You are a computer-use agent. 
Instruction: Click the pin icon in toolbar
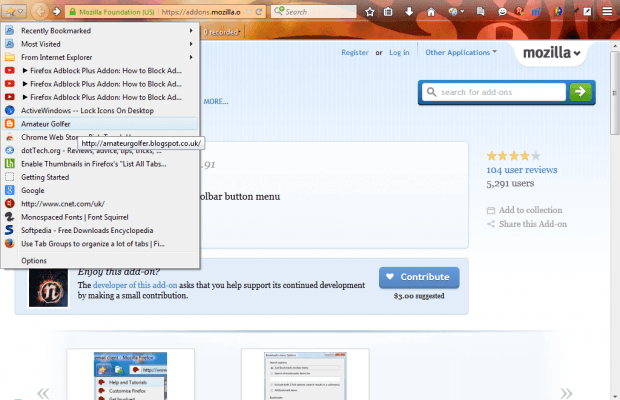tap(575, 11)
